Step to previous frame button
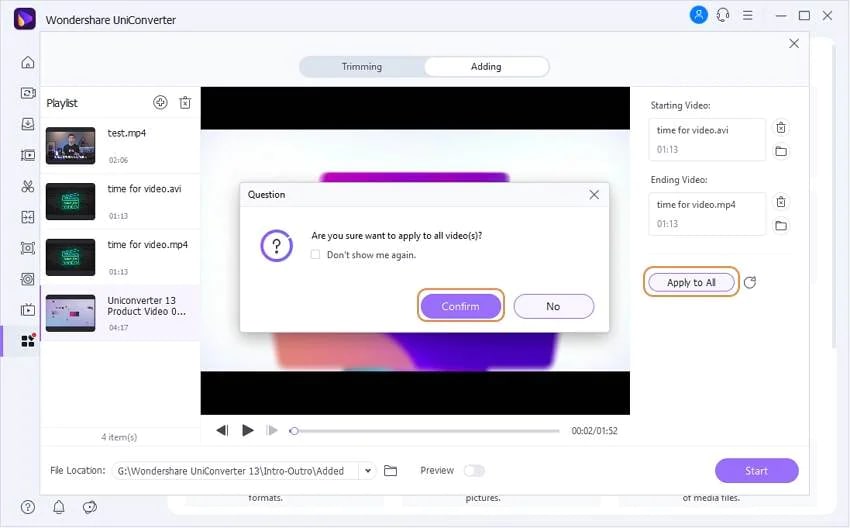Image resolution: width=850 pixels, height=528 pixels. point(222,430)
